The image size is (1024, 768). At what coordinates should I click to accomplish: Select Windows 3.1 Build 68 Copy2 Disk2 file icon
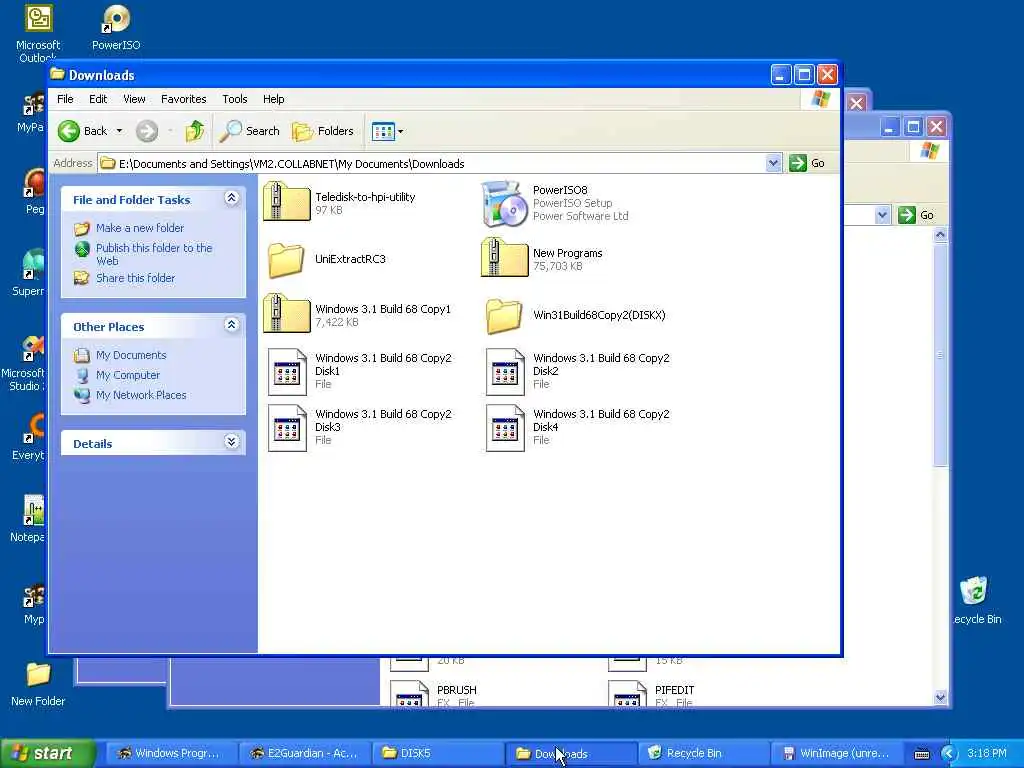(505, 372)
